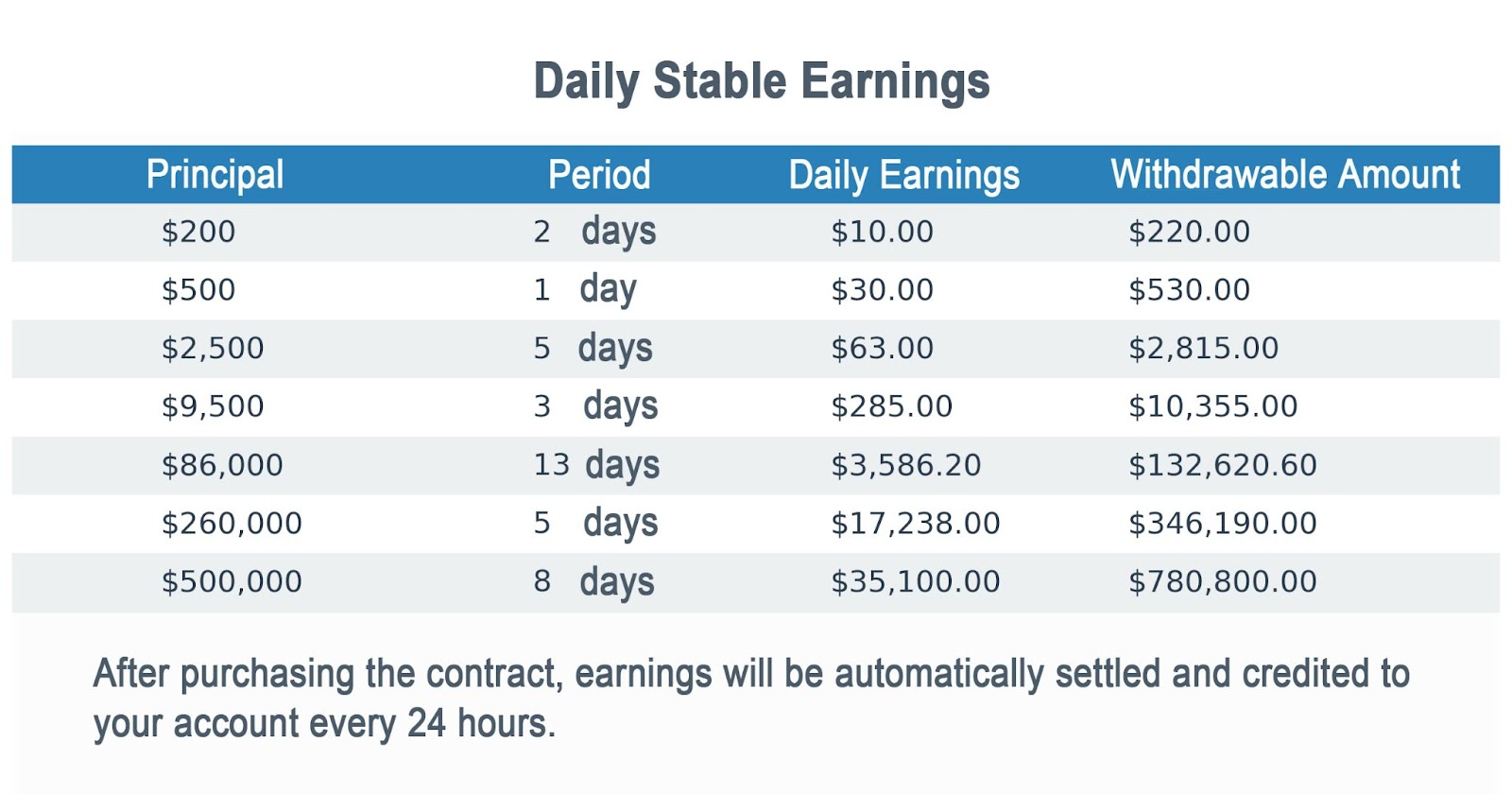1512x794 pixels.
Task: Click the $780,800.00 withdrawable amount
Action: pyautogui.click(x=1222, y=582)
